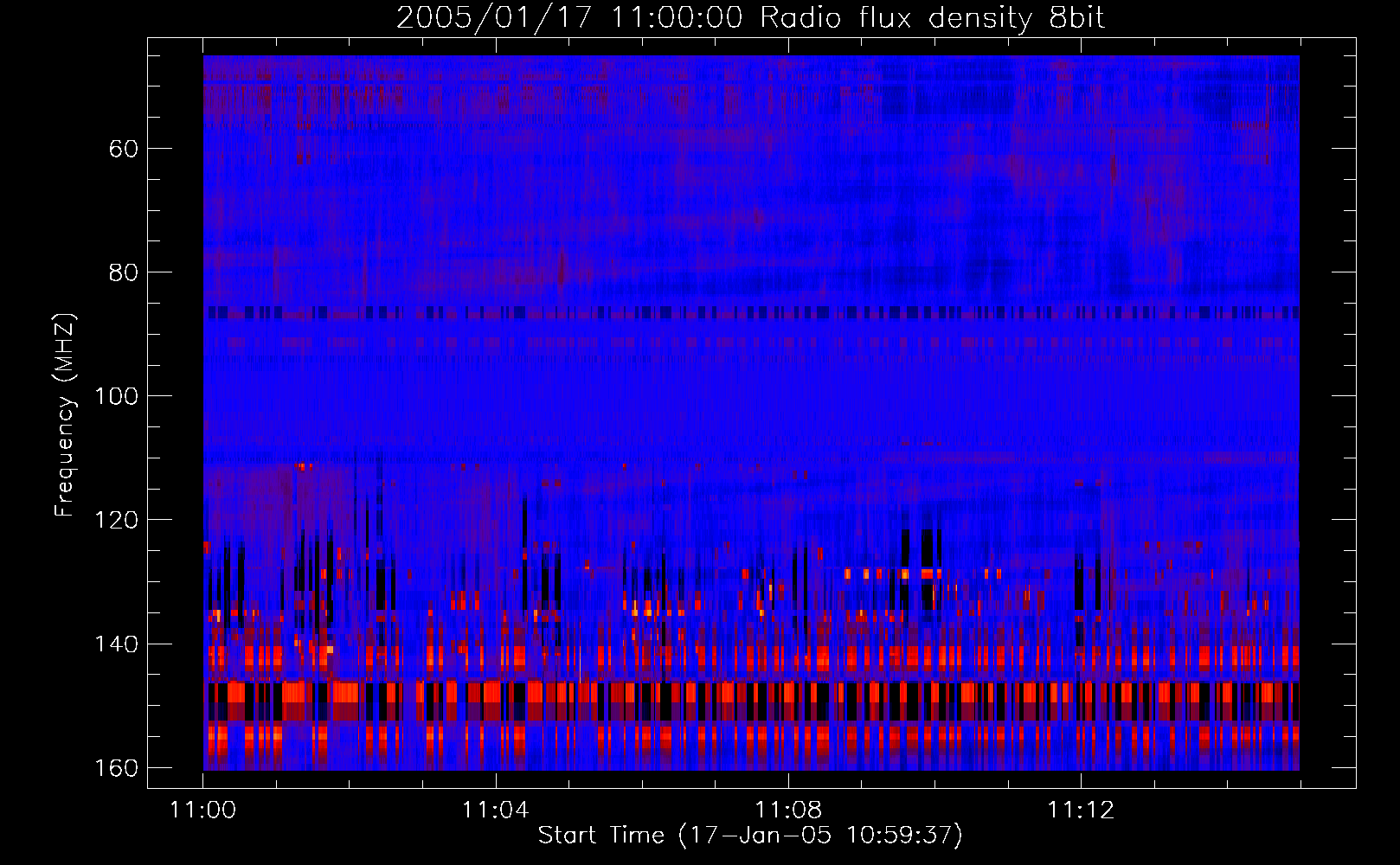Click the '140' frequency tick label
The image size is (1400, 865).
116,644
